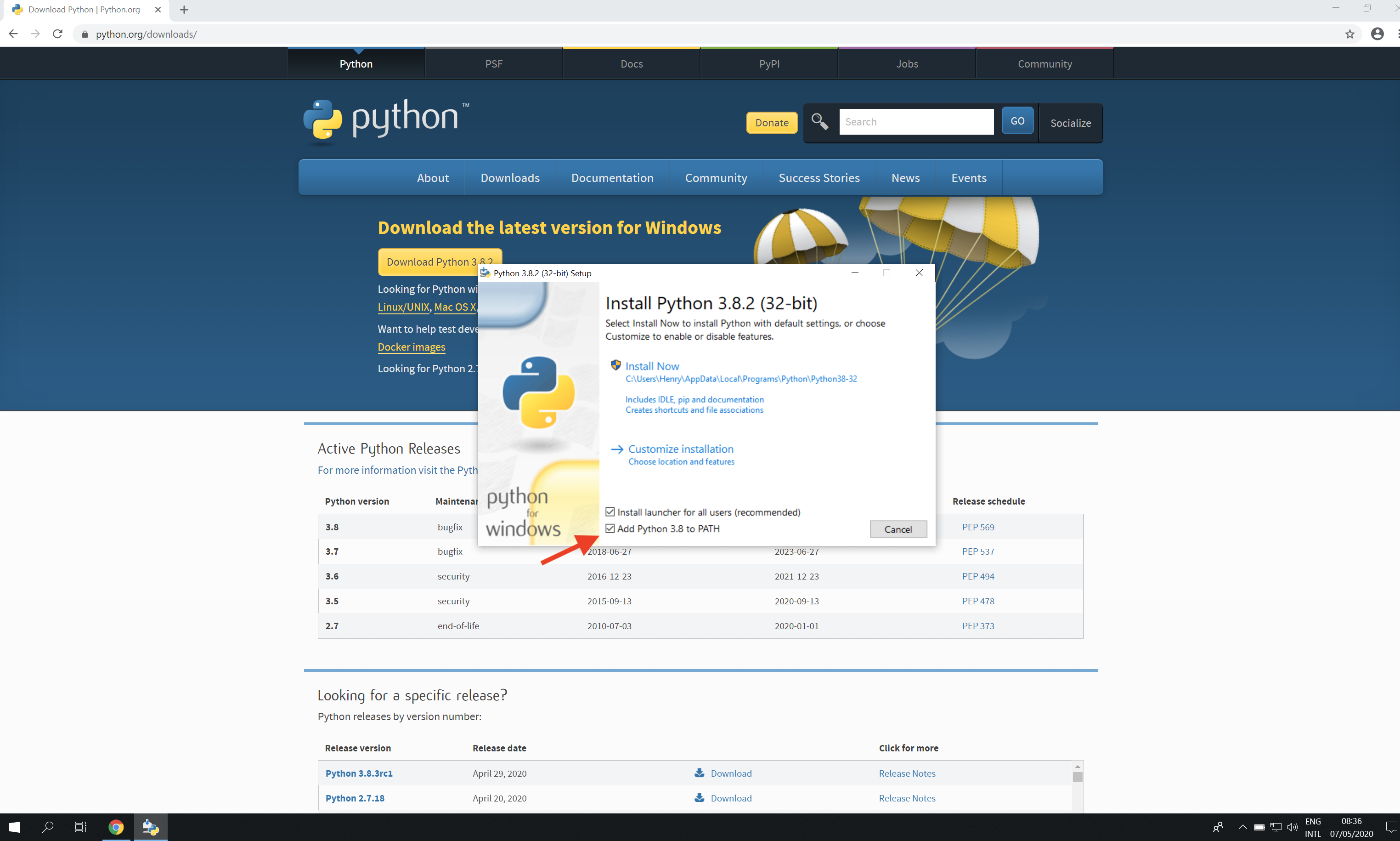Click the download icon for Python 3.8.3rc1

[x=700, y=773]
